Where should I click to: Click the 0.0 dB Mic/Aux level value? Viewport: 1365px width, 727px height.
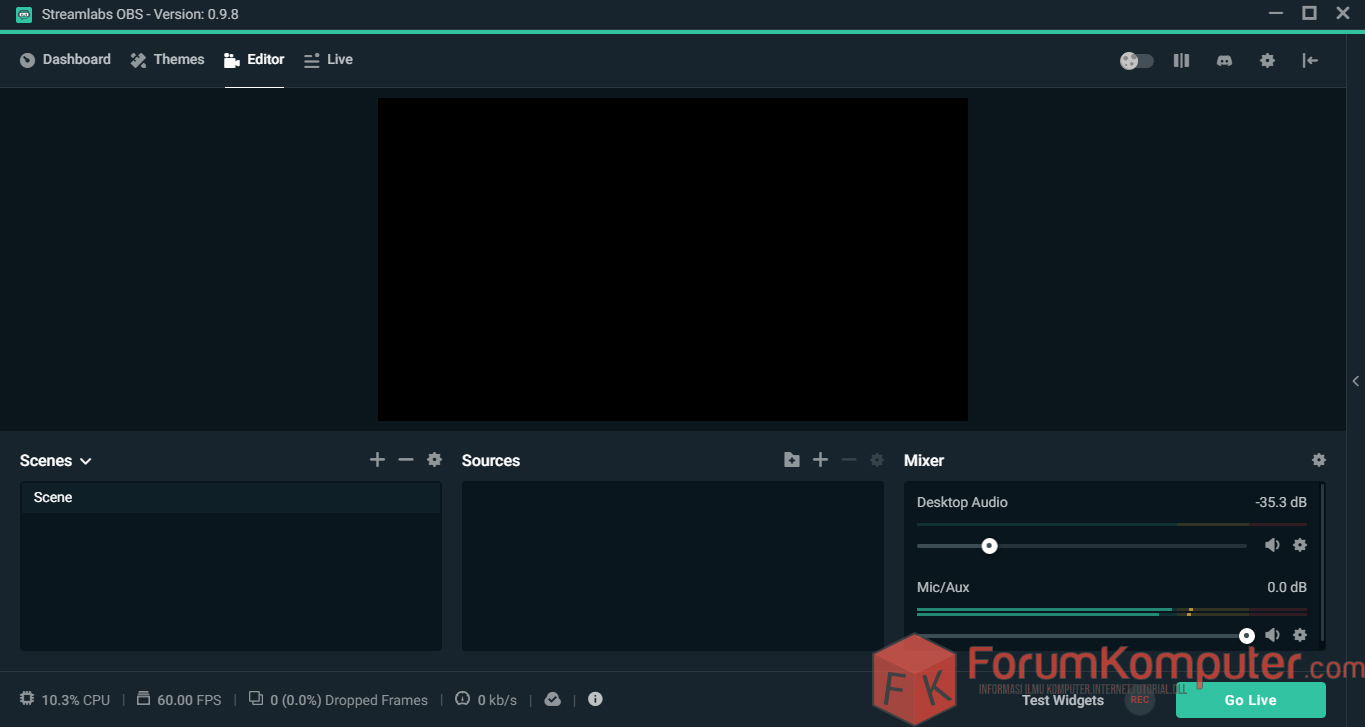pos(1287,588)
